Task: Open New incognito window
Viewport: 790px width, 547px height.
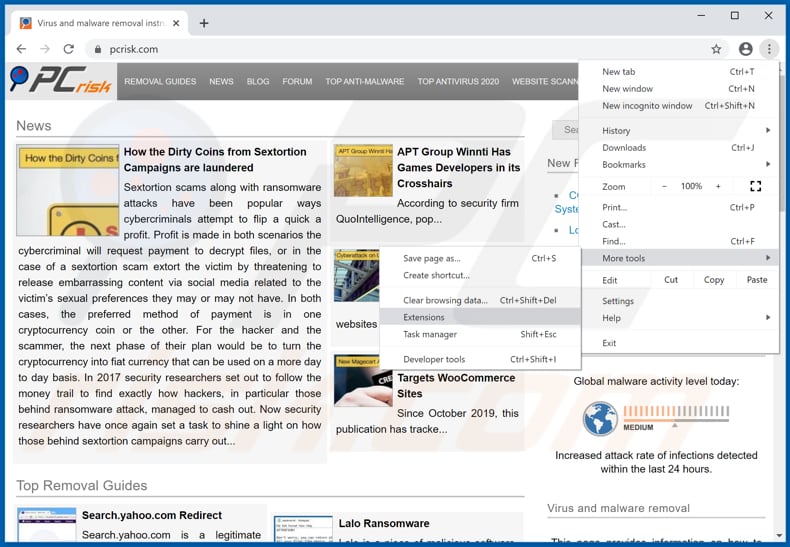Action: tap(678, 106)
